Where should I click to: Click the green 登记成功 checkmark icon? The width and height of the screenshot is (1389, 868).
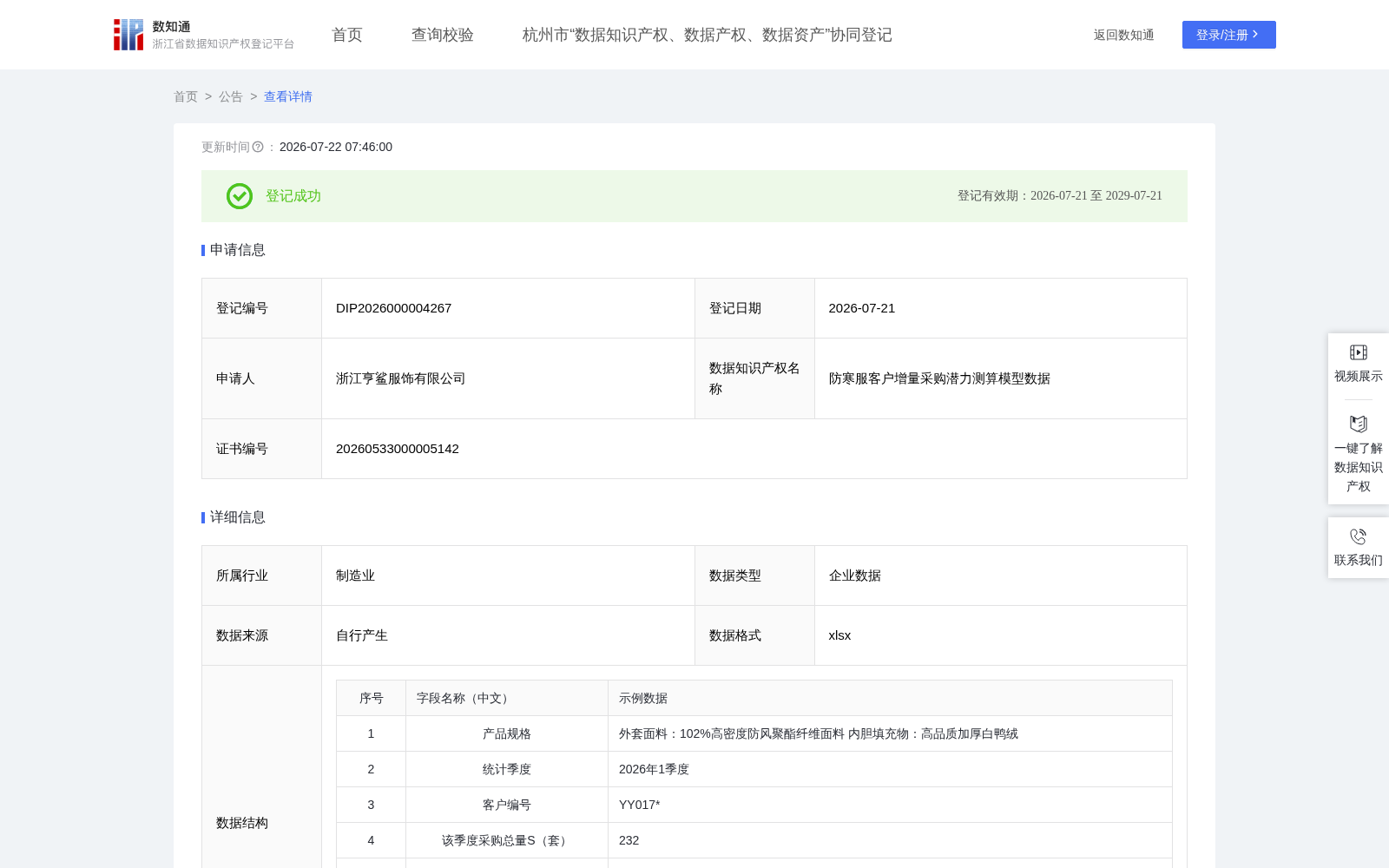(x=240, y=196)
